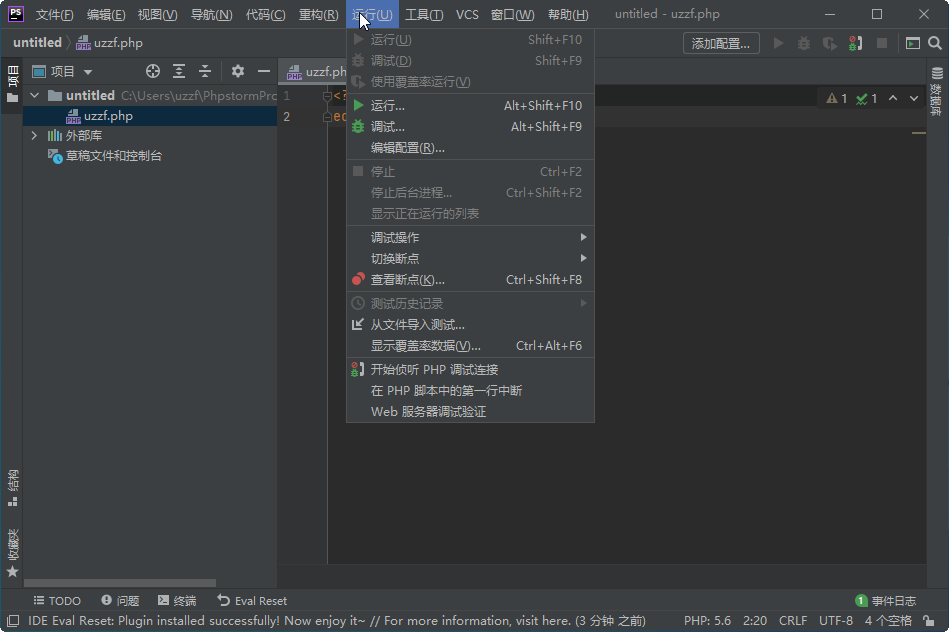This screenshot has width=949, height=632.
Task: Click the PHP: 5.6 language level status
Action: [x=707, y=620]
